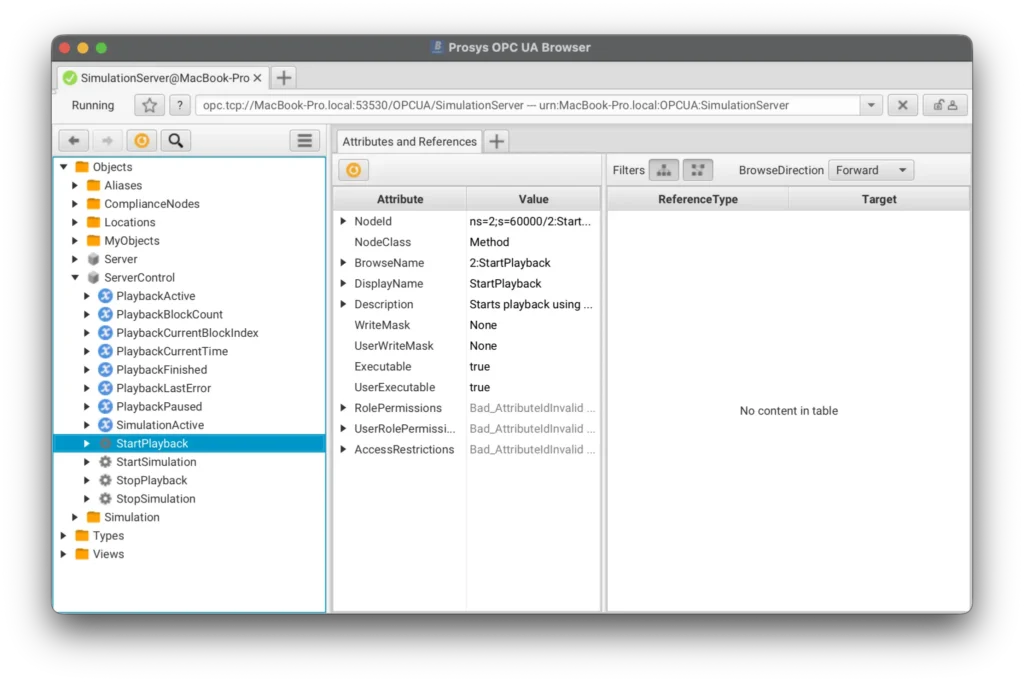Click the forward navigation arrow button

coord(106,140)
